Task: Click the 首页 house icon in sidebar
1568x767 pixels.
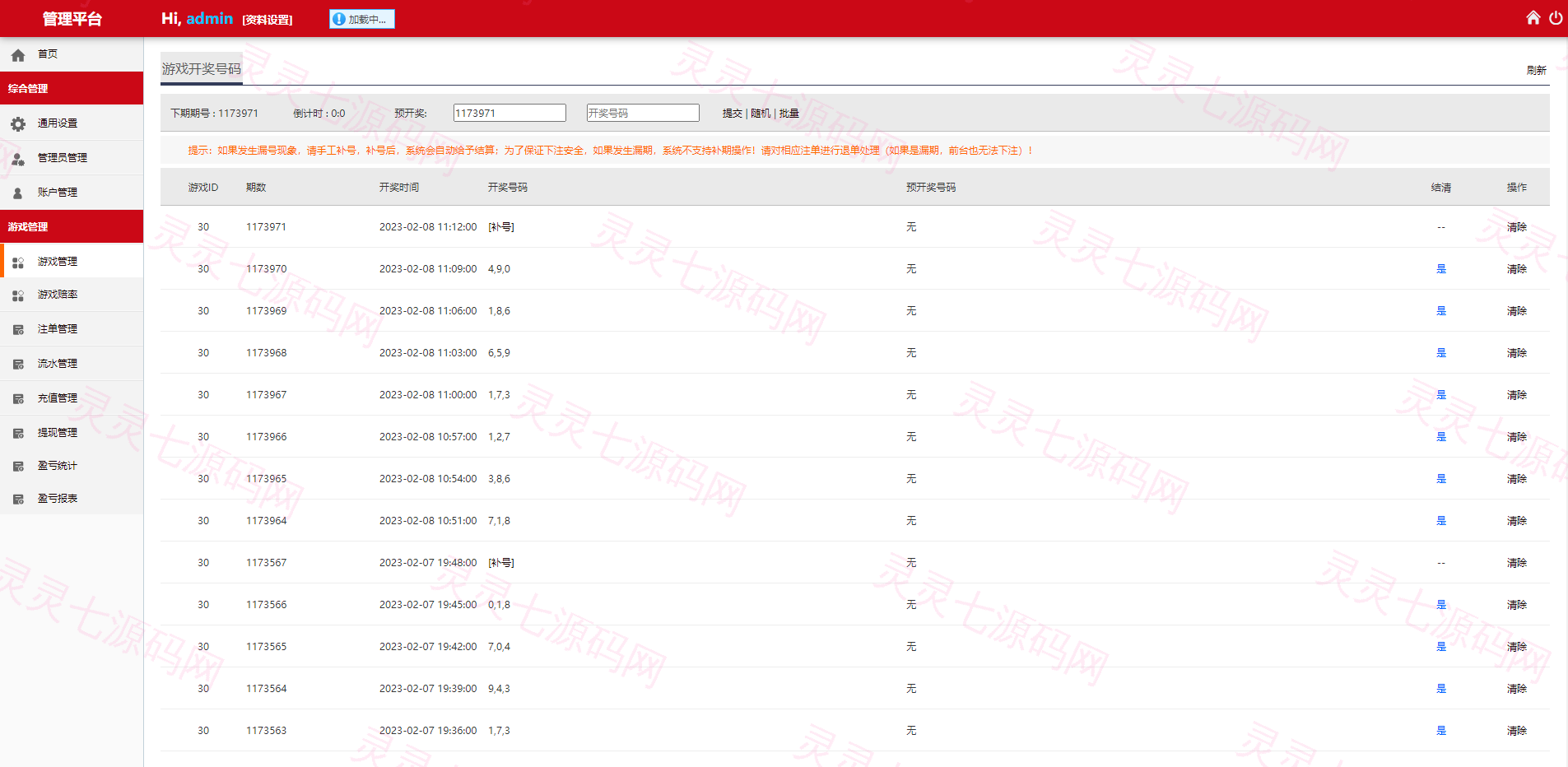Action: pyautogui.click(x=18, y=55)
